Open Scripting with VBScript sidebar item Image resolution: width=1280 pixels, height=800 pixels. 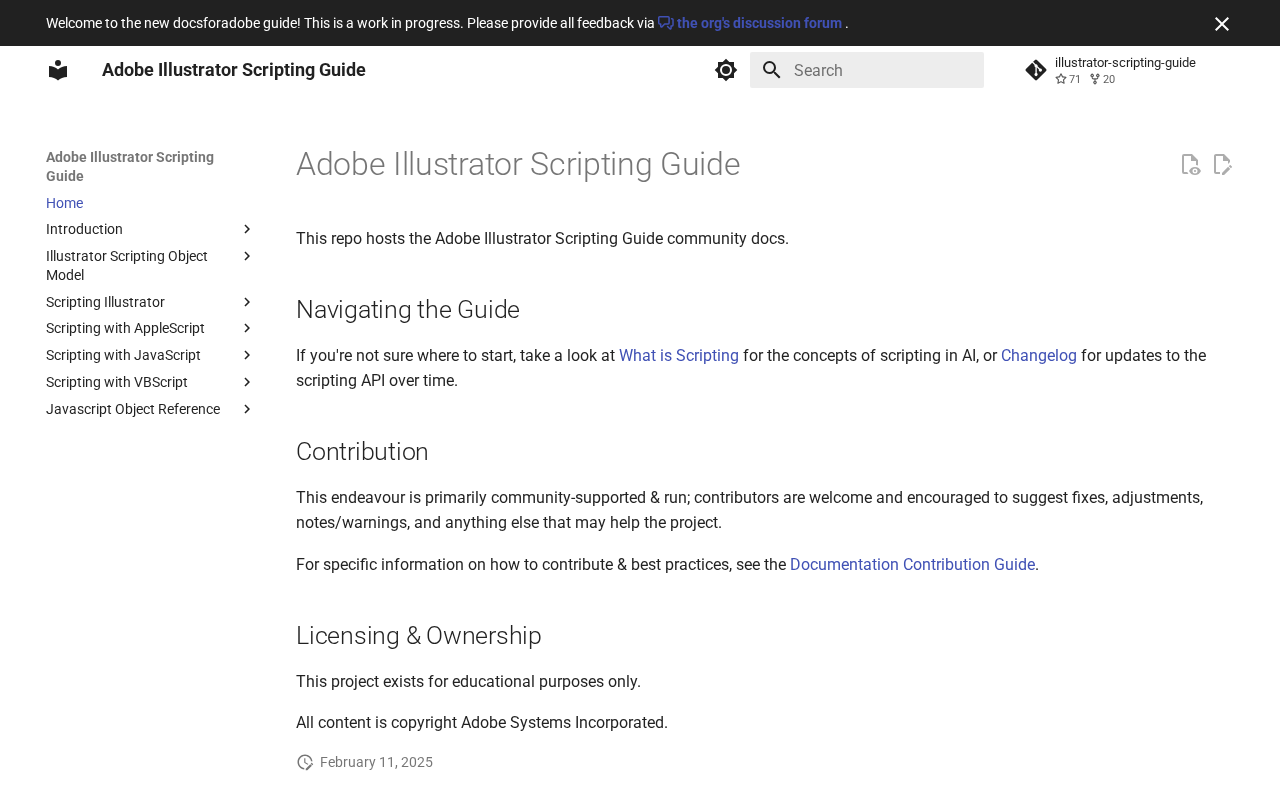click(x=117, y=382)
